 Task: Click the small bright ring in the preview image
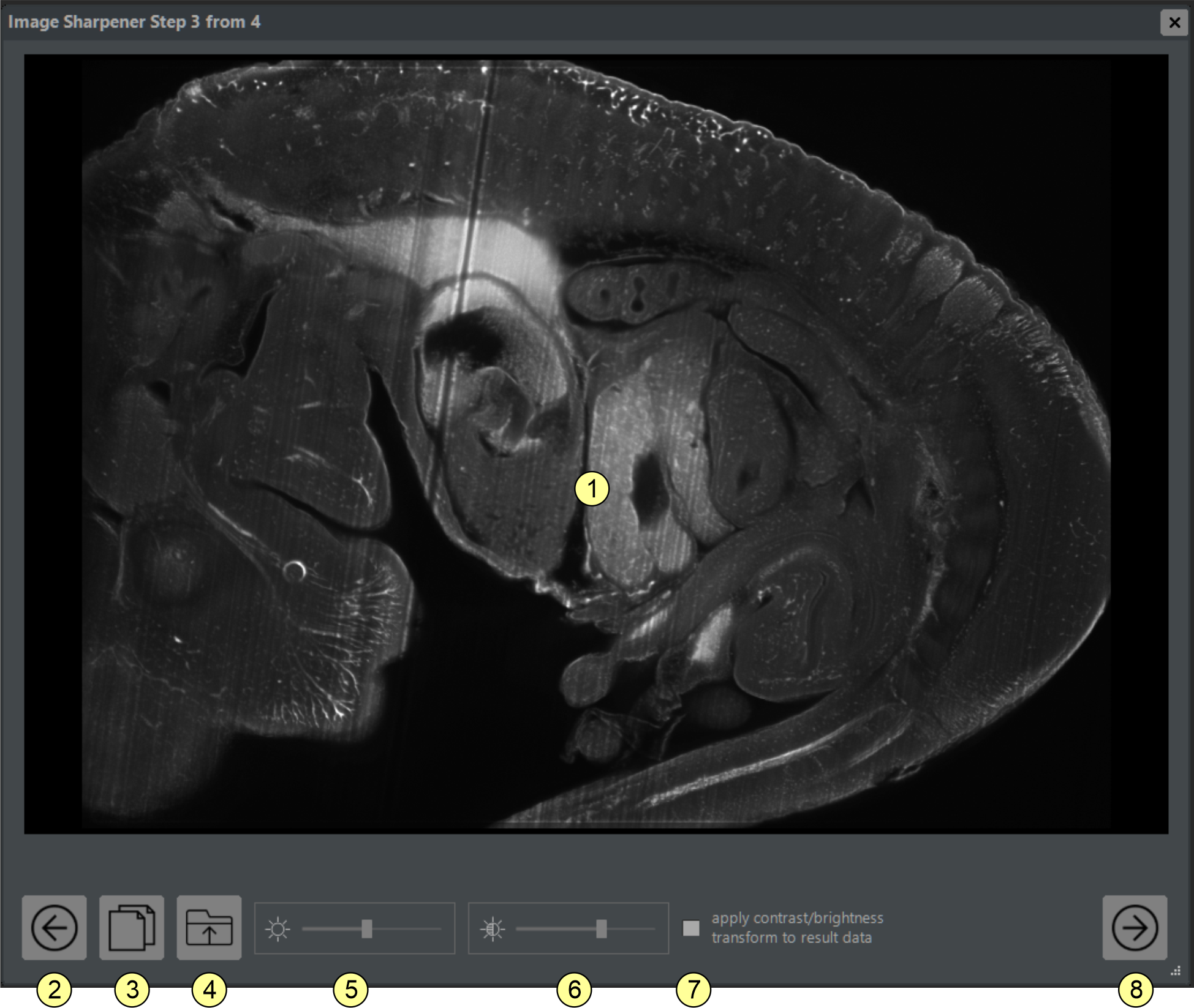[295, 570]
